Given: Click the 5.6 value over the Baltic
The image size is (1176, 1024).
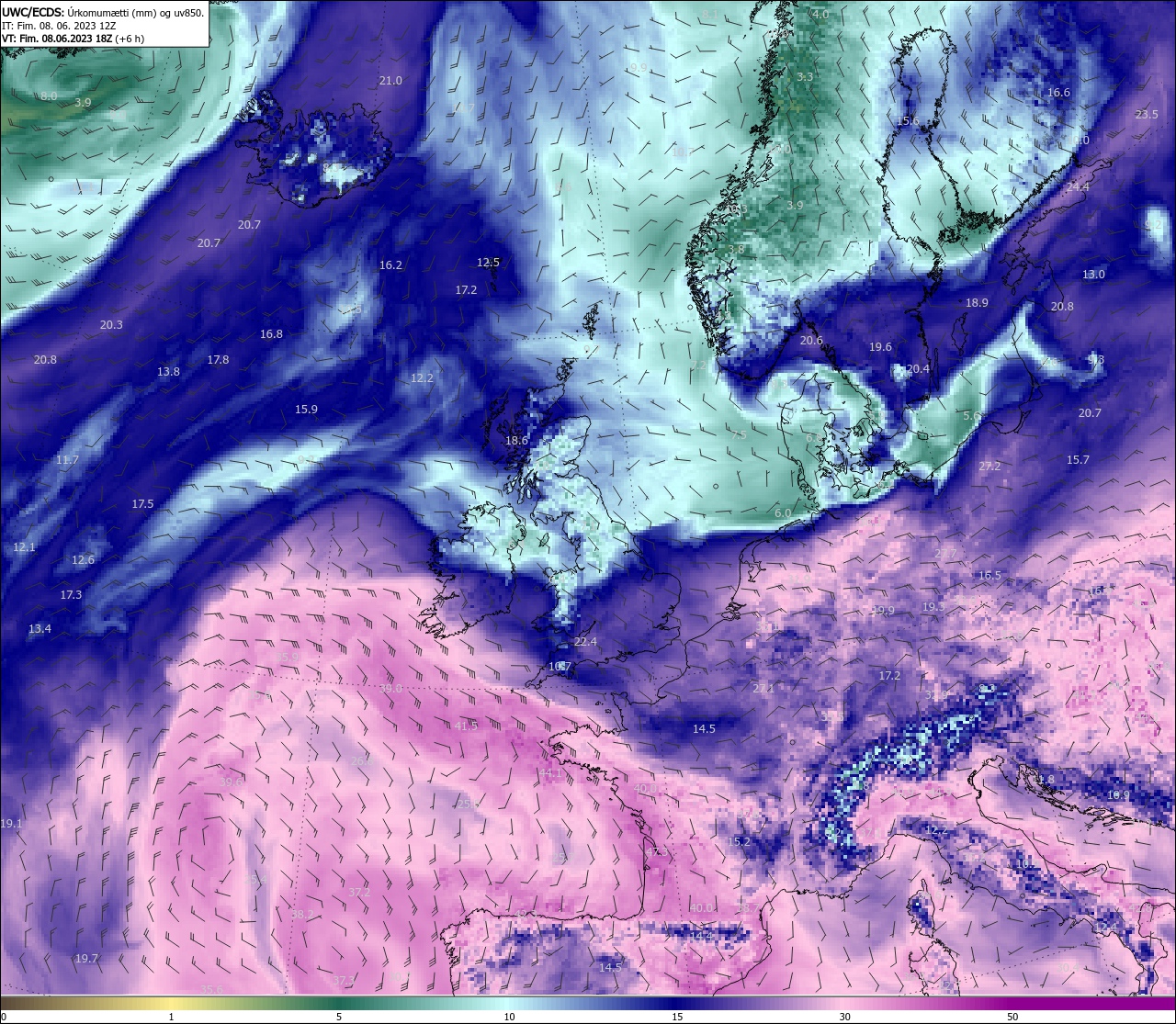Looking at the screenshot, I should click(x=971, y=416).
